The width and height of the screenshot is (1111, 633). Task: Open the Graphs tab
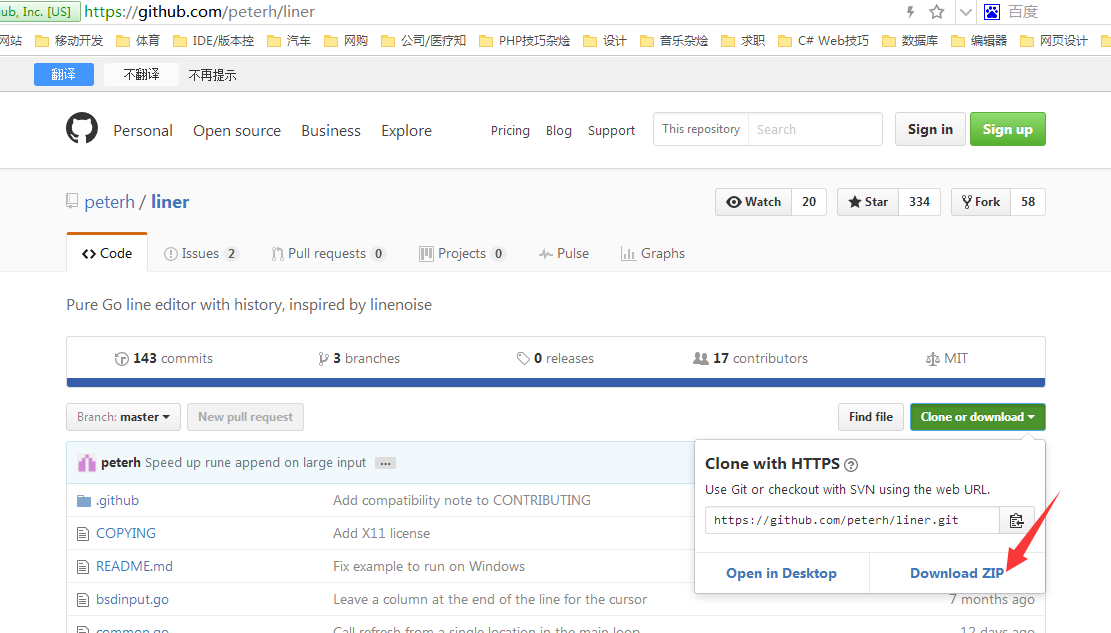tap(653, 254)
